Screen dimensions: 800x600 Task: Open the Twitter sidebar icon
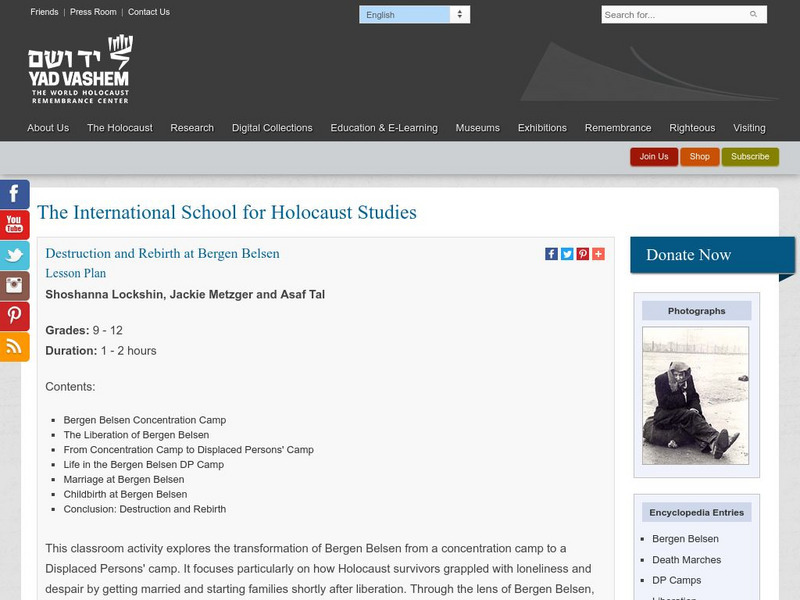click(x=12, y=257)
